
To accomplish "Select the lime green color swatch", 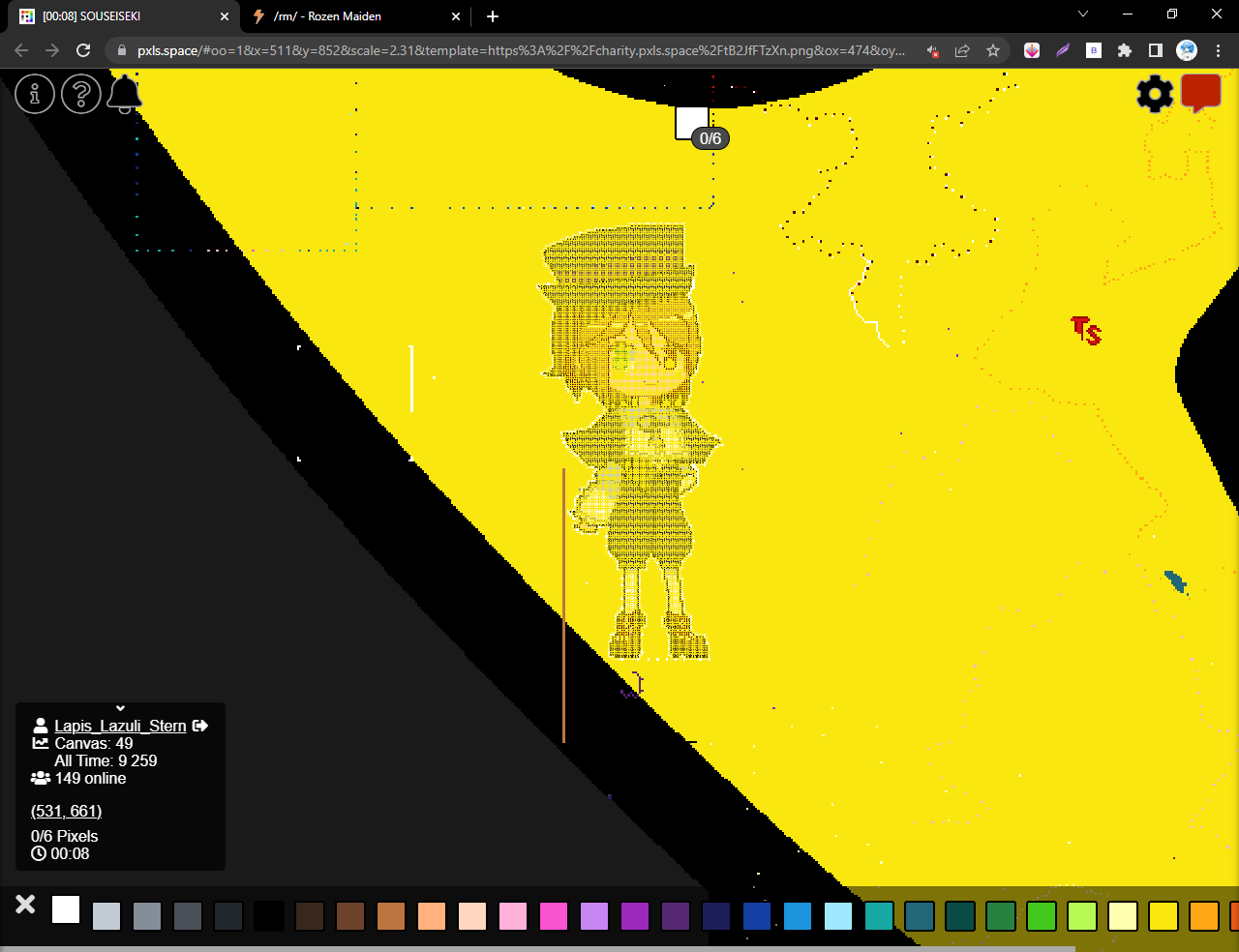I will 1082,916.
